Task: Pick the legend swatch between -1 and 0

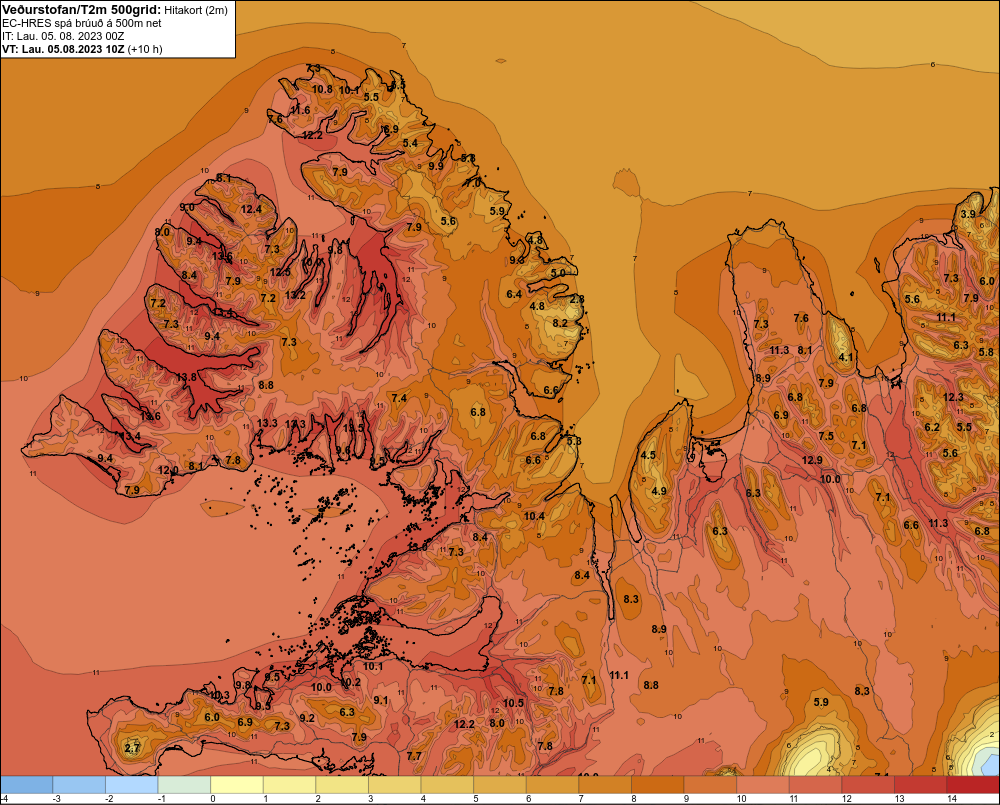Action: (x=184, y=785)
